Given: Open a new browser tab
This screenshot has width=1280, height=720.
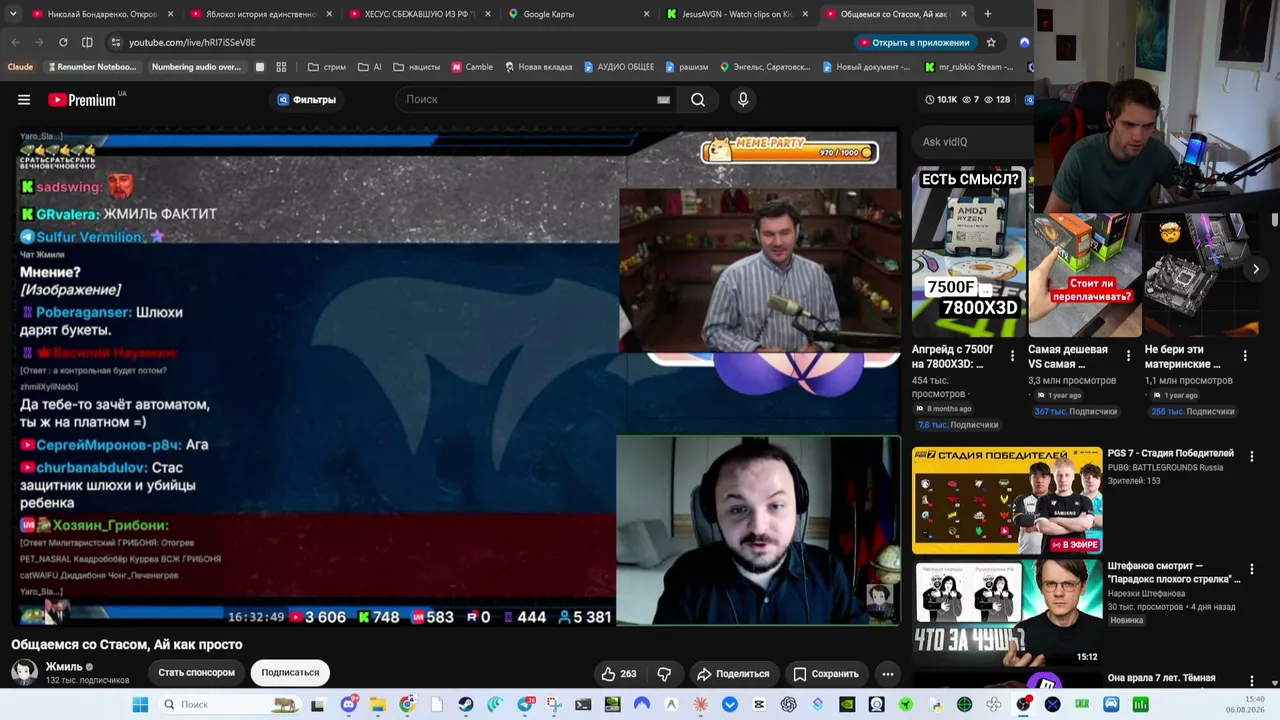Looking at the screenshot, I should click(987, 14).
